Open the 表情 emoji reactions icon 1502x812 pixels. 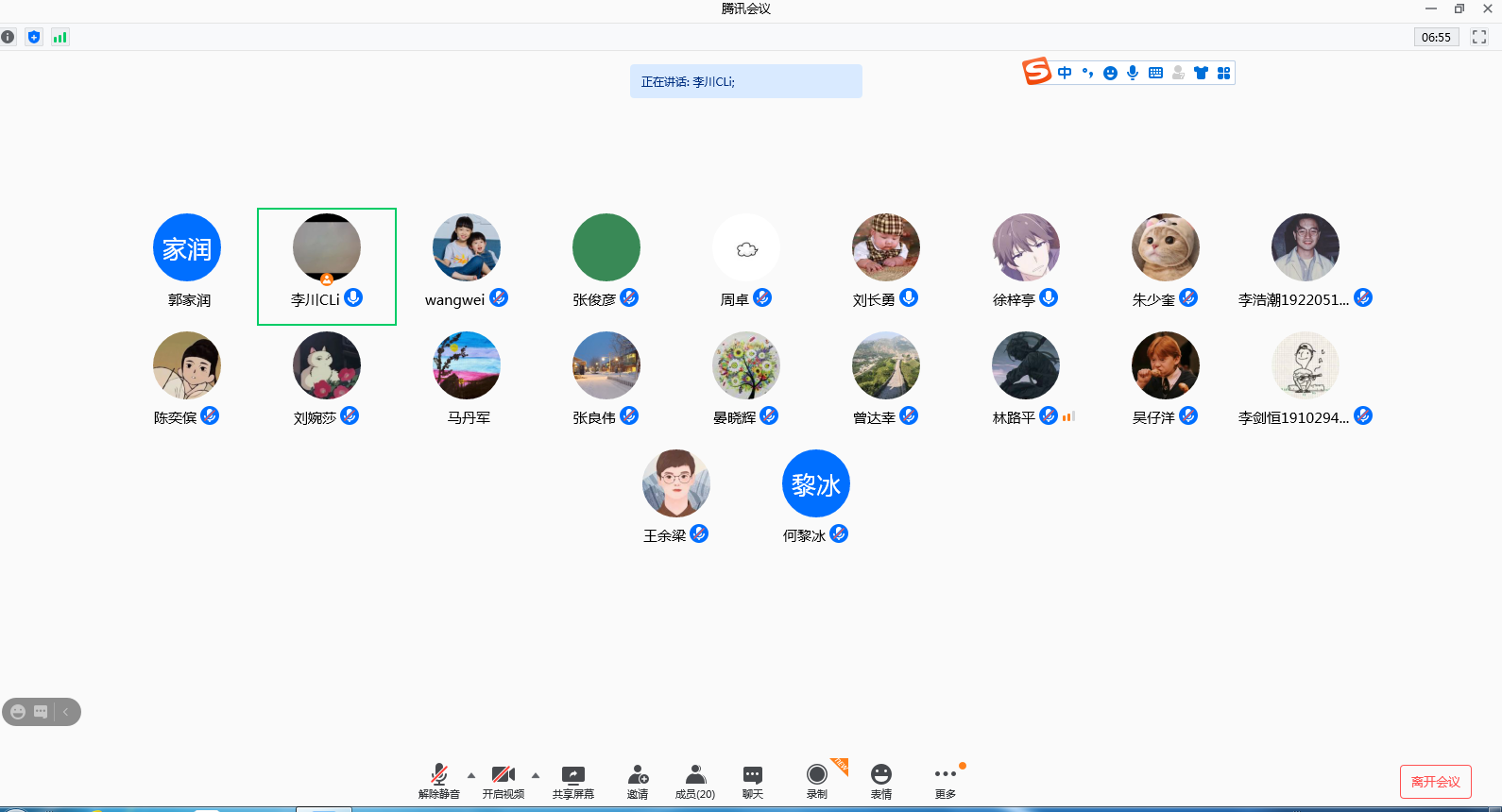click(x=881, y=781)
